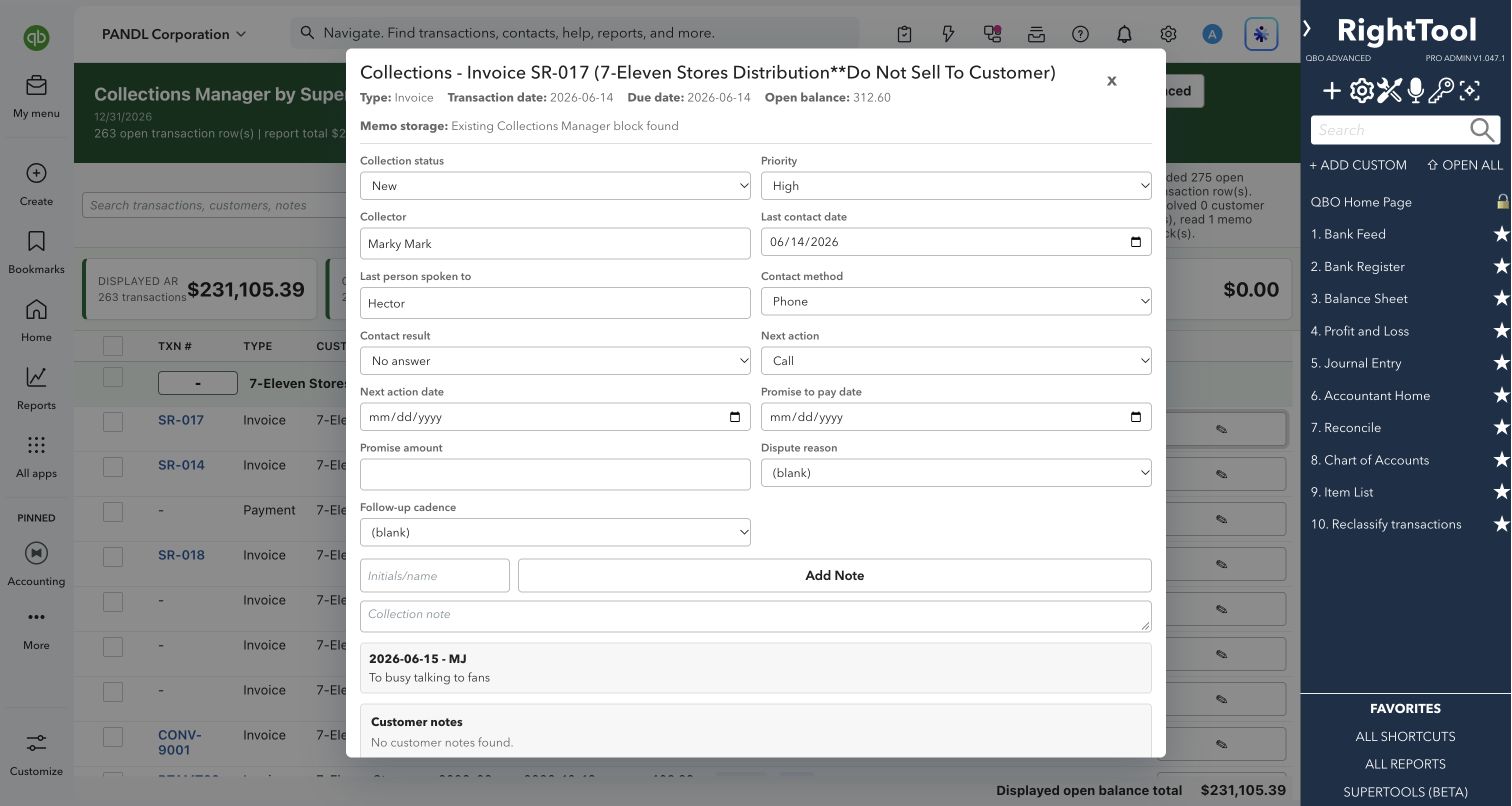Open Dispute reason dropdown

click(x=956, y=473)
